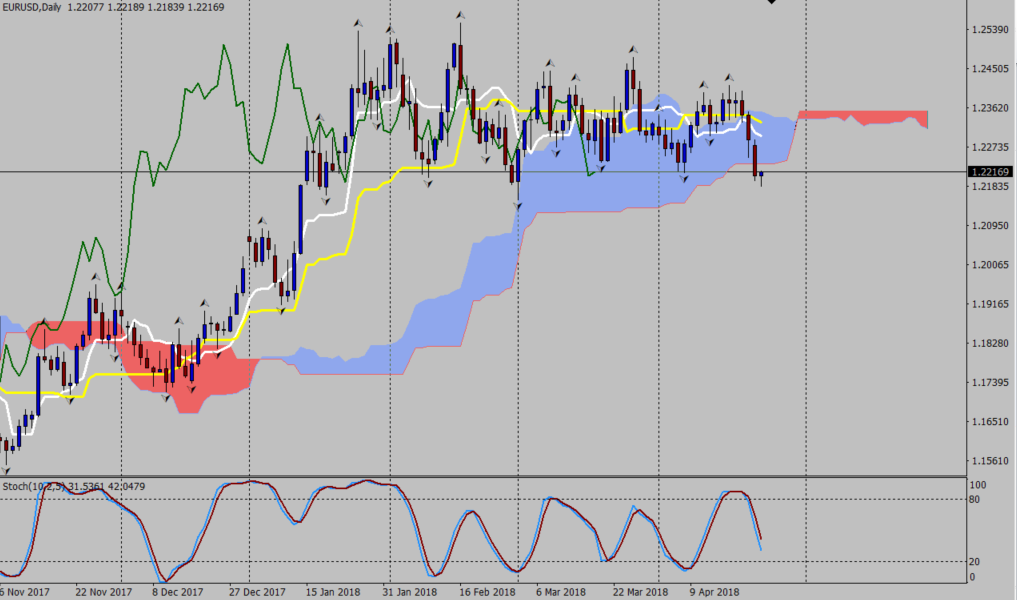Click the 1.18280 price axis label

pos(990,343)
